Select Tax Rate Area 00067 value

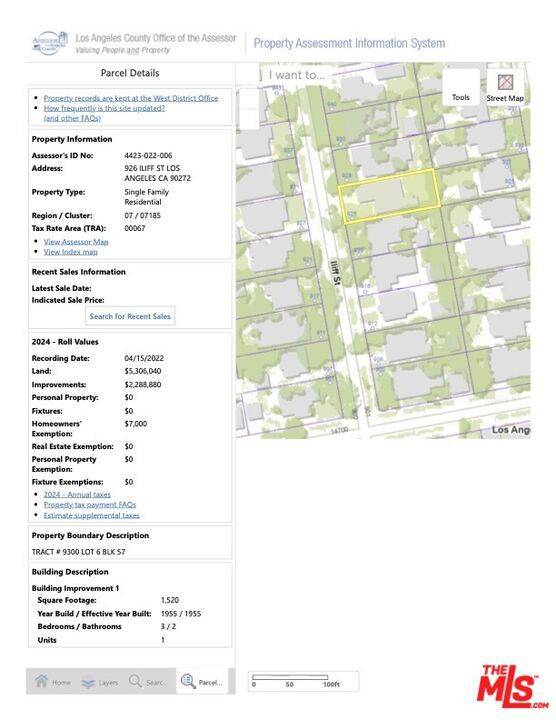(x=135, y=228)
